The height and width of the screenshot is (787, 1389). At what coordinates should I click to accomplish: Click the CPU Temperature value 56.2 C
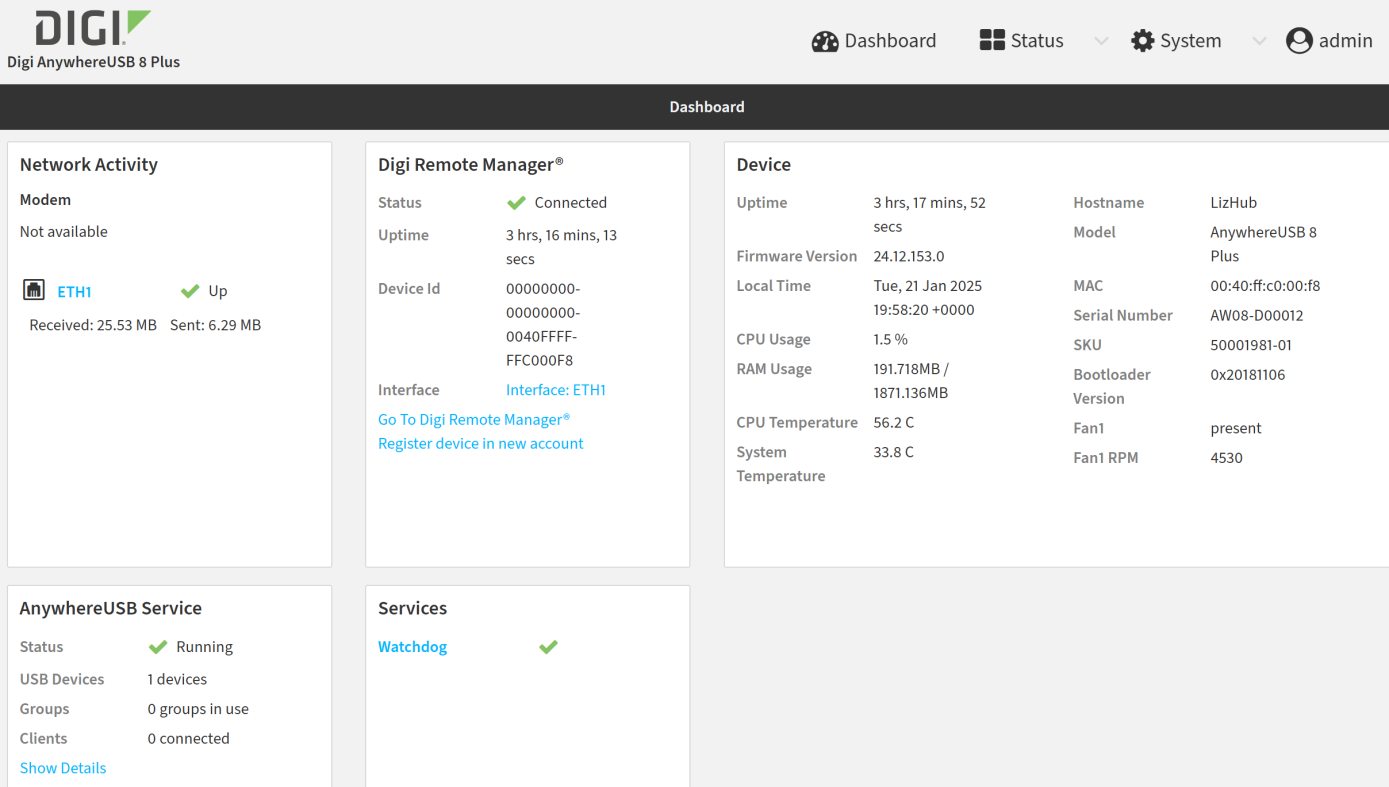point(894,423)
